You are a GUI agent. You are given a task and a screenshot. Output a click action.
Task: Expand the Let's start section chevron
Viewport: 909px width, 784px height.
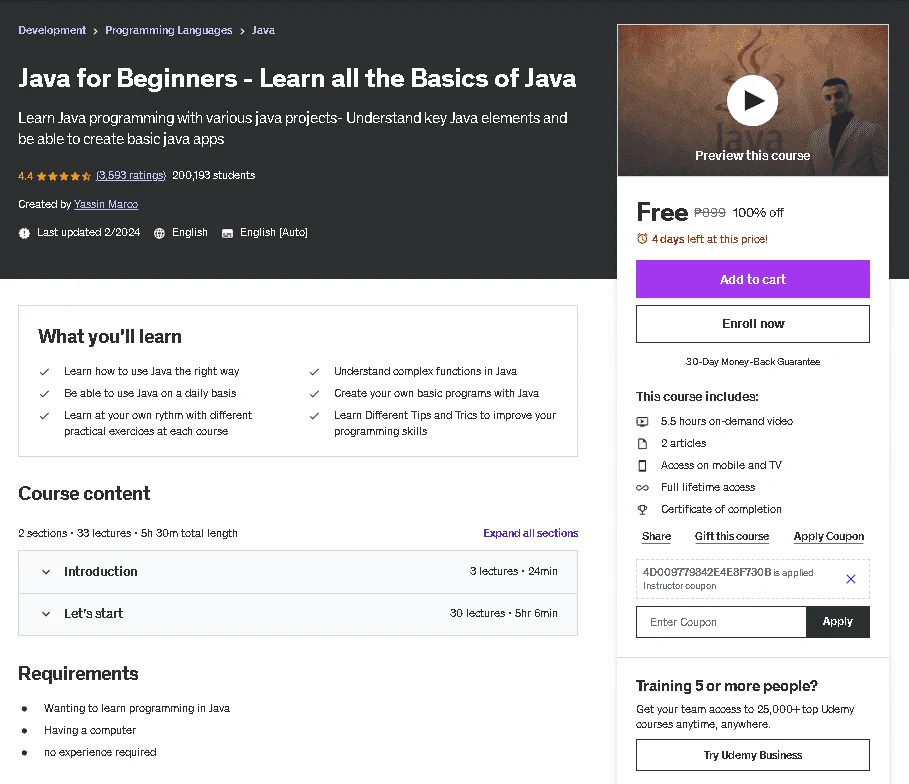pos(46,614)
